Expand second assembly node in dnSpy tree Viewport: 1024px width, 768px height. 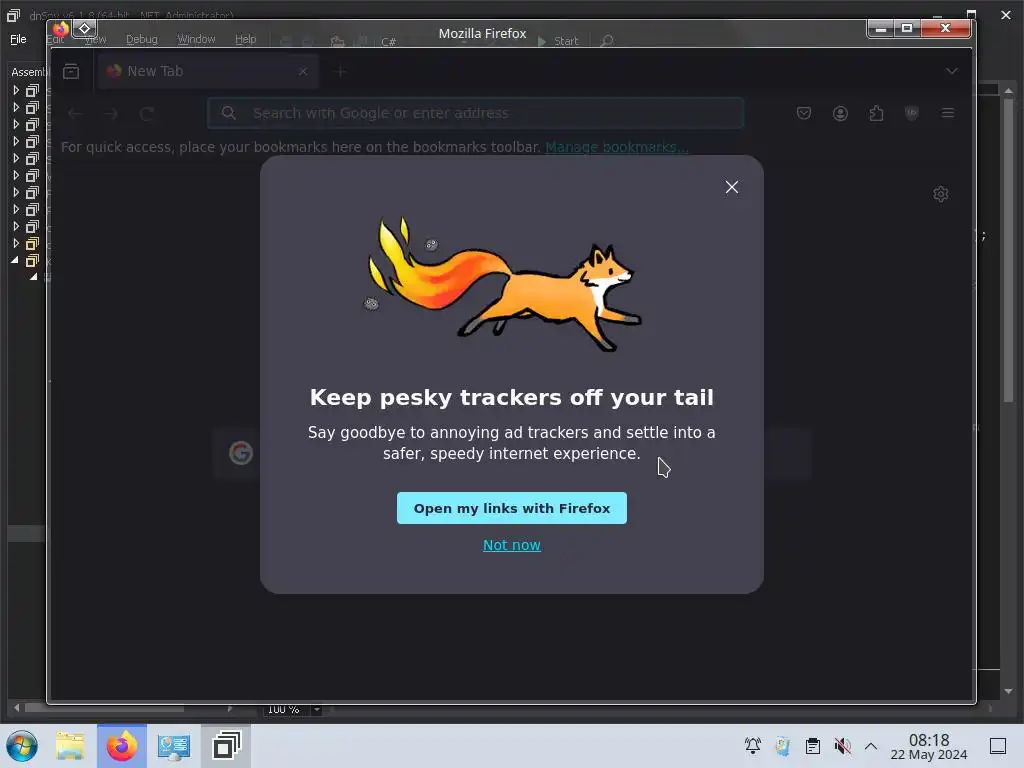click(16, 107)
